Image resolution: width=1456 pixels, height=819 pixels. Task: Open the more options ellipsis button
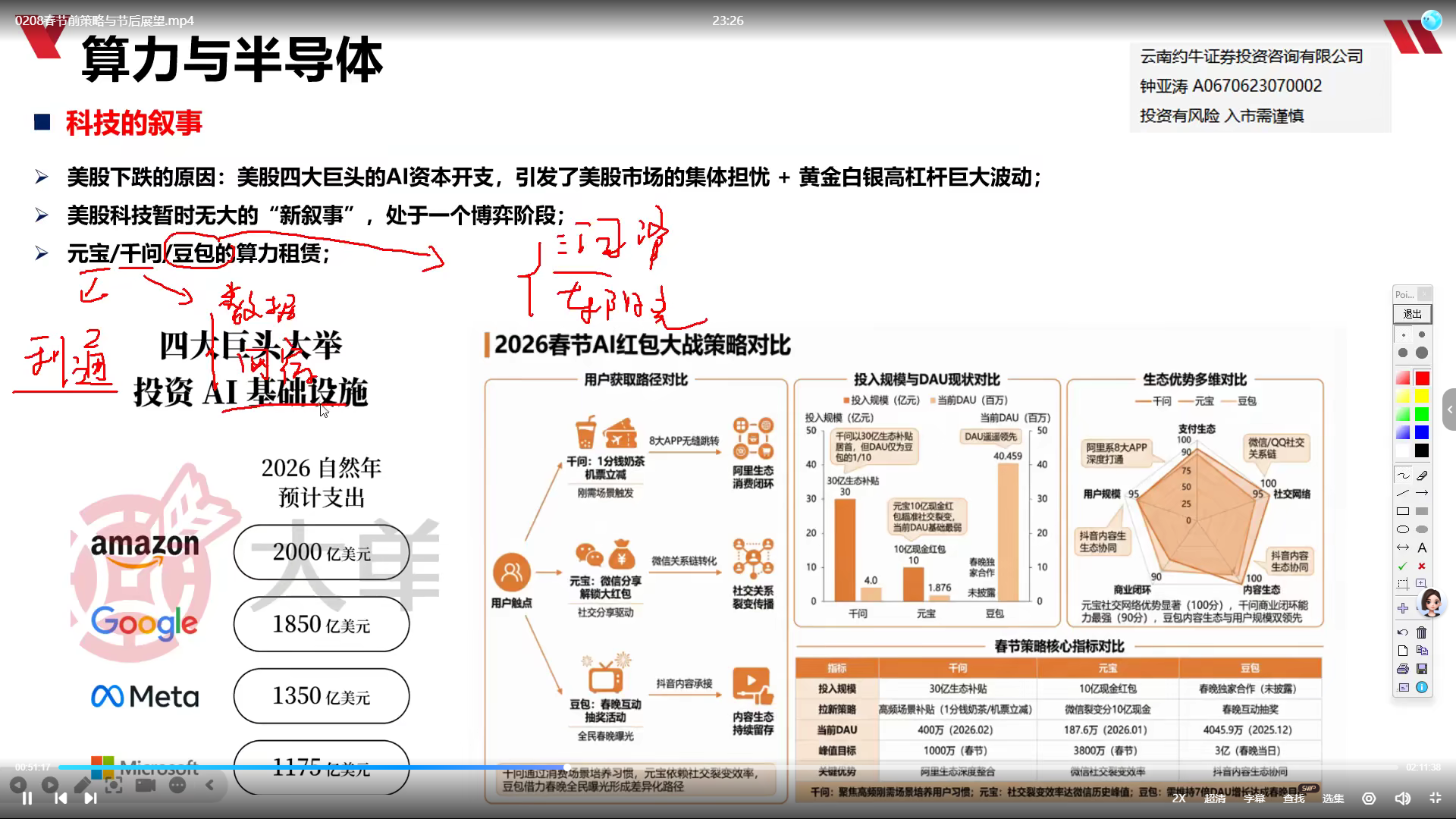(177, 785)
